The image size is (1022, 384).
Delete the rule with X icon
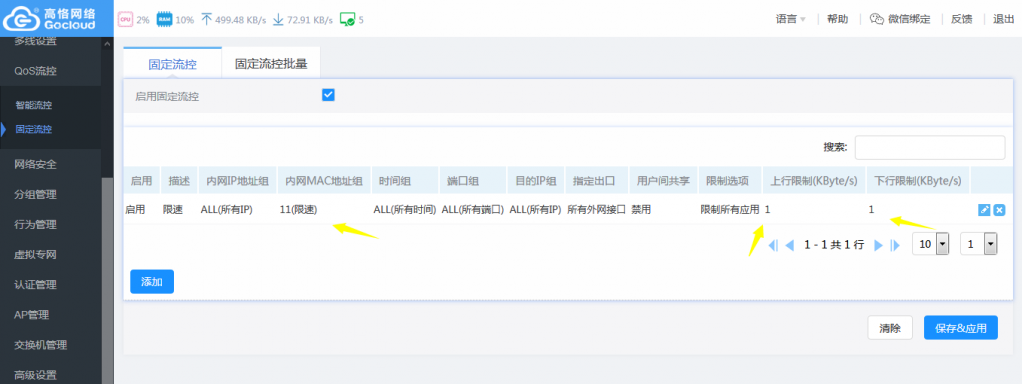click(999, 210)
